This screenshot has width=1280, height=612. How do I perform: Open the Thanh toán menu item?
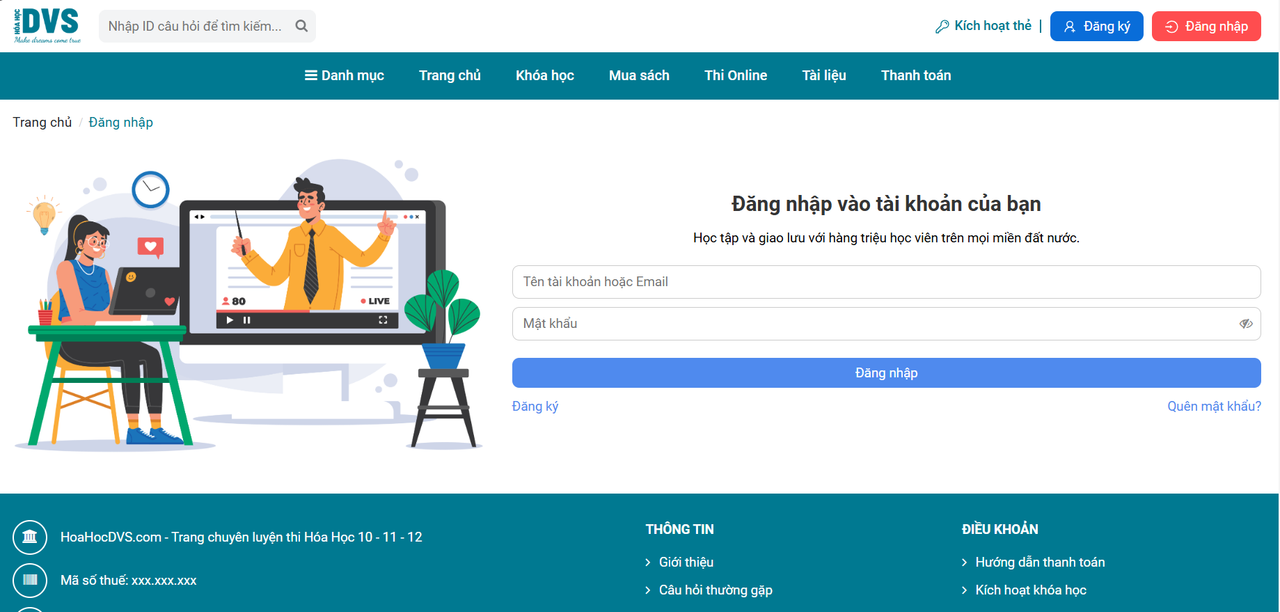[x=916, y=75]
